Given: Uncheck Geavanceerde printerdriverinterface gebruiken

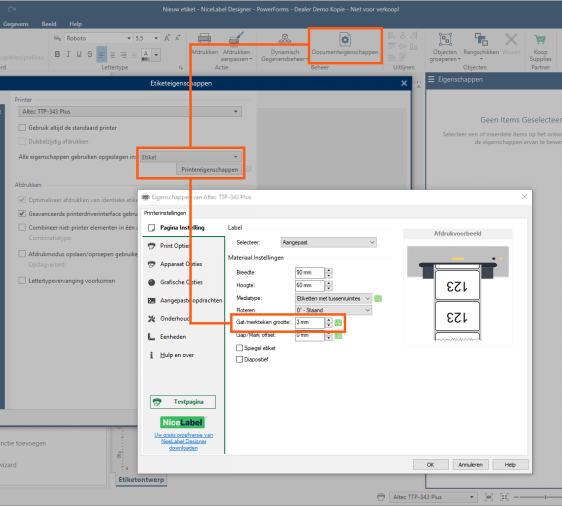Looking at the screenshot, I should pos(22,214).
